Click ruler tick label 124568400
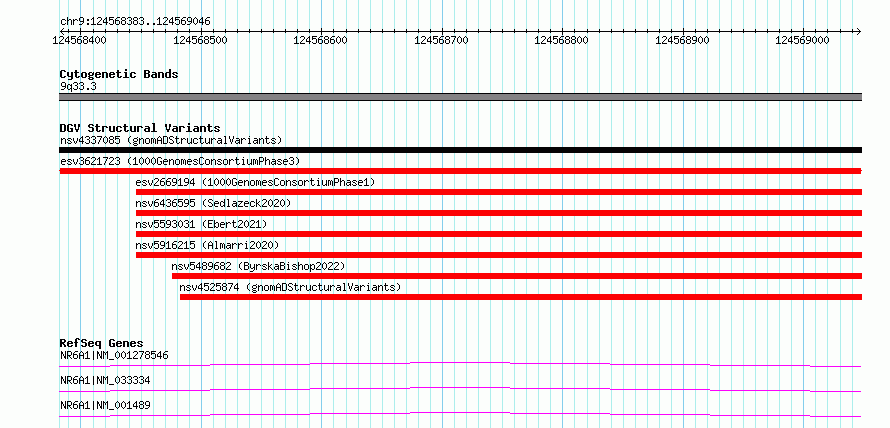 (78, 40)
